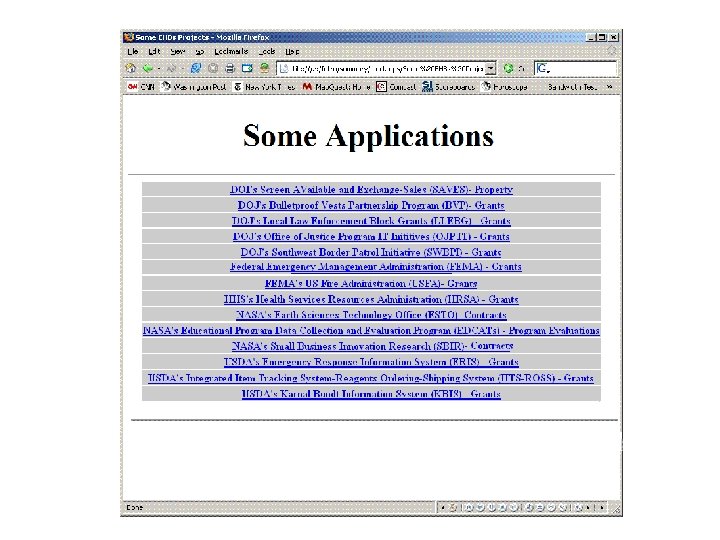Expand the address bar URL history dropdown
Image resolution: width=720 pixels, height=540 pixels.
[491, 68]
